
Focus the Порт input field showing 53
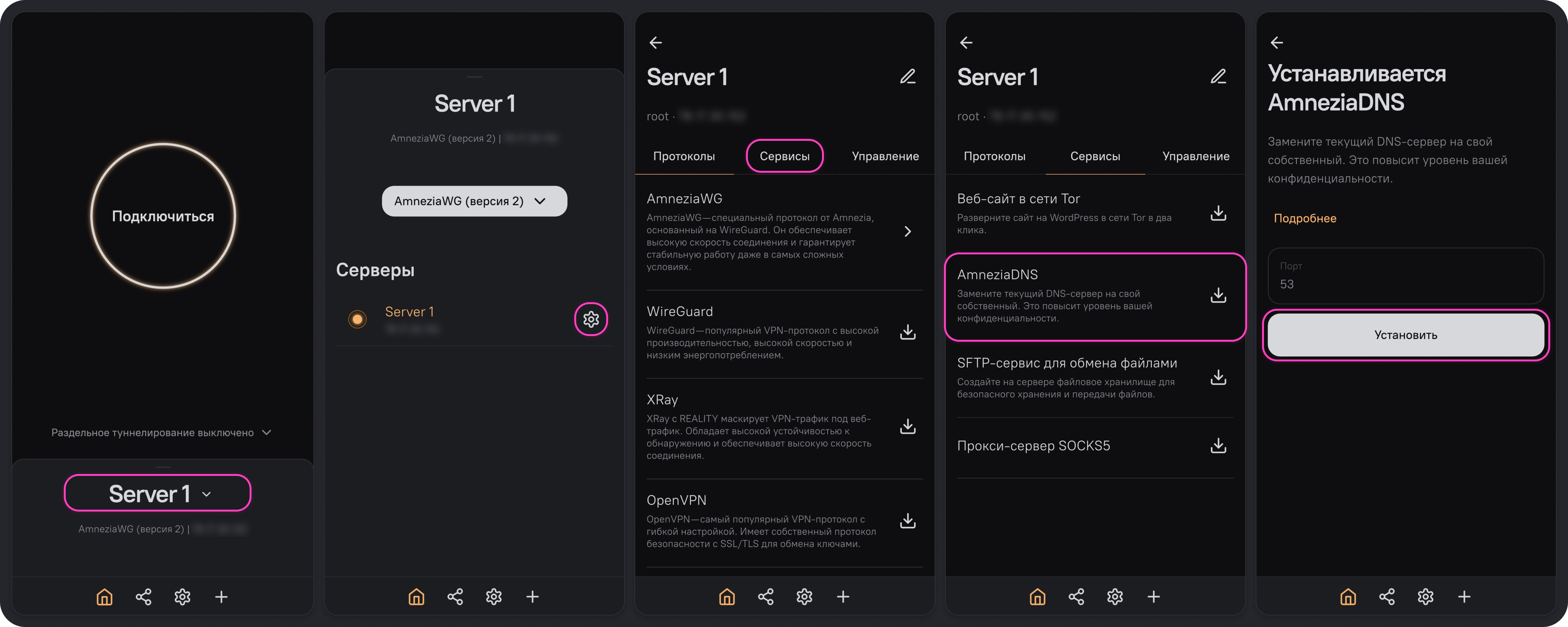pos(1405,276)
